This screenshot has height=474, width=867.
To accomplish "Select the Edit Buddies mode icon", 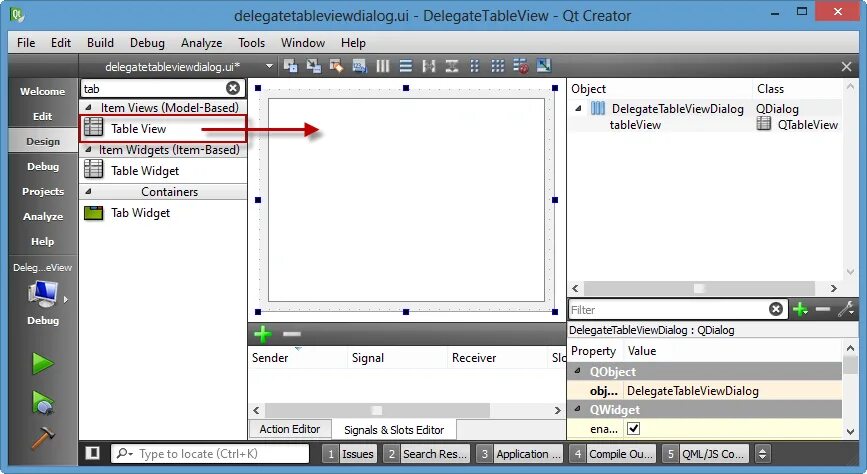I will click(x=336, y=66).
